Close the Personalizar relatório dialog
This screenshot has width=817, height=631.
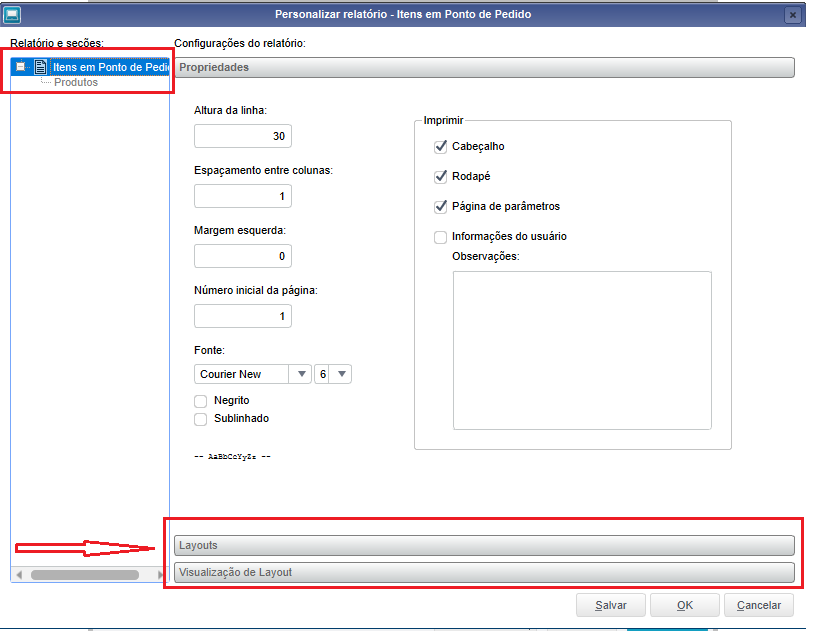point(793,15)
